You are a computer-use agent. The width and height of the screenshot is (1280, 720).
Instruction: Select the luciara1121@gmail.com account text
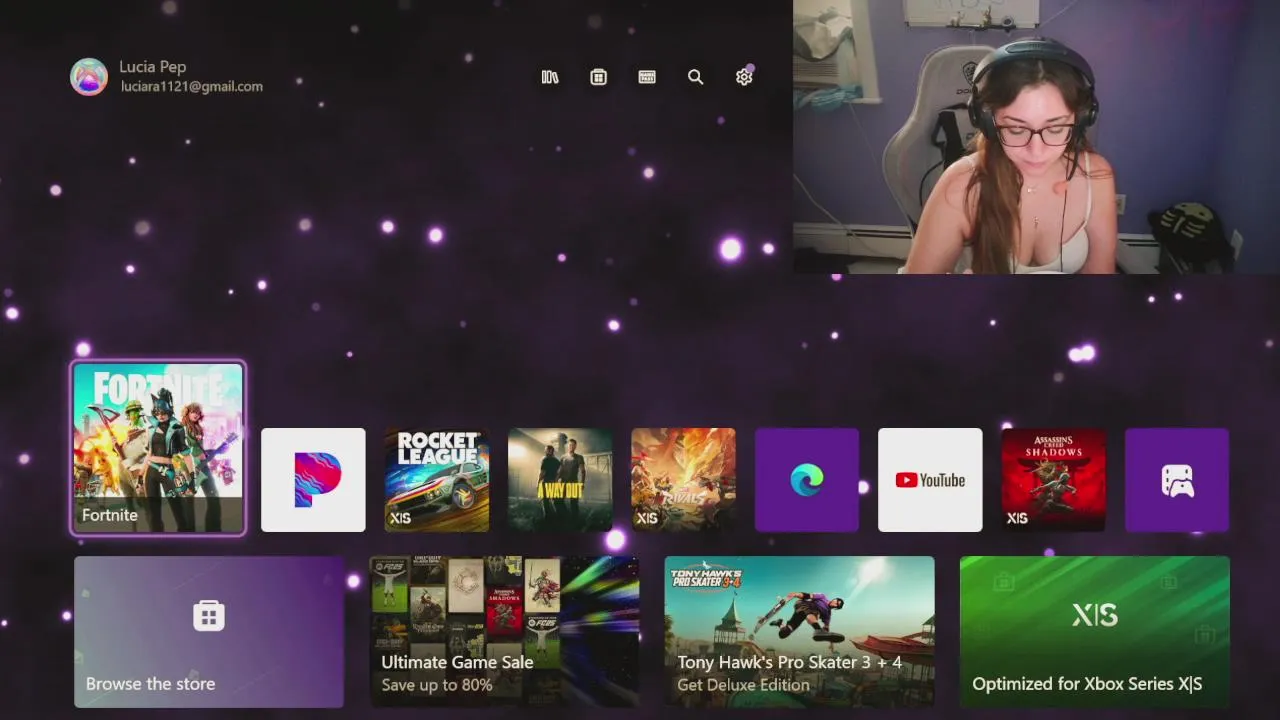click(192, 87)
